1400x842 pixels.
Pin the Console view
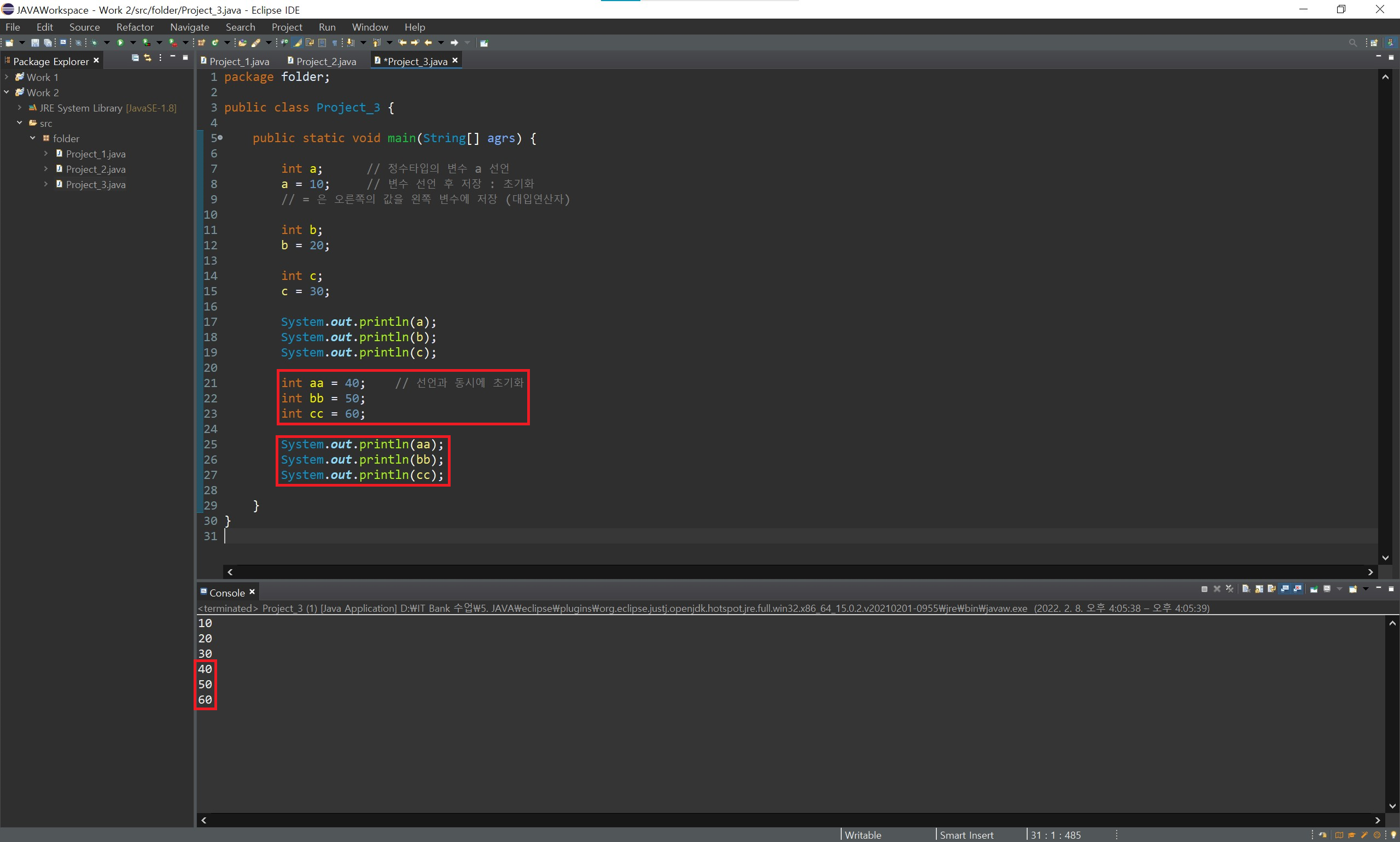1314,589
